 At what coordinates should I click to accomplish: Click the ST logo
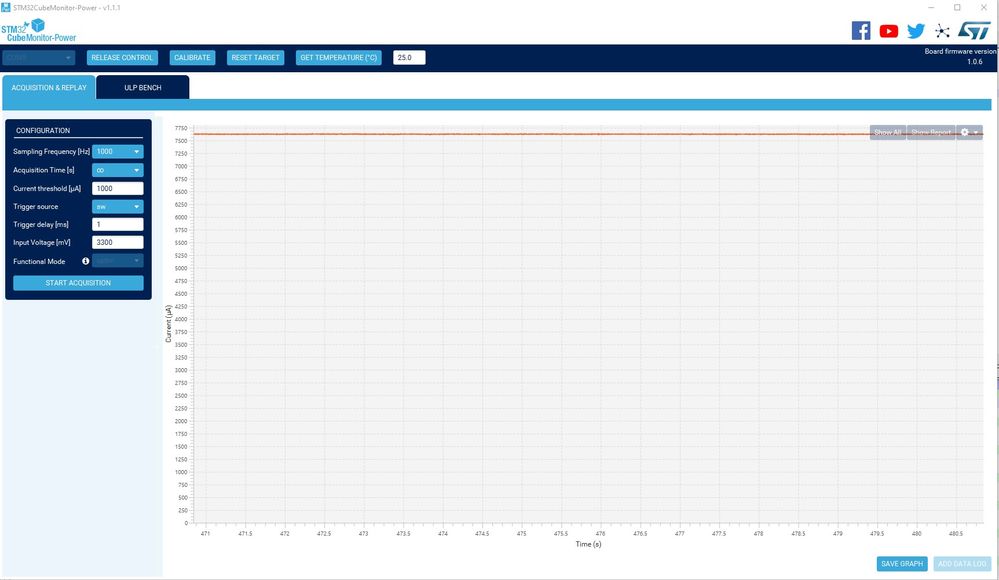click(x=974, y=31)
